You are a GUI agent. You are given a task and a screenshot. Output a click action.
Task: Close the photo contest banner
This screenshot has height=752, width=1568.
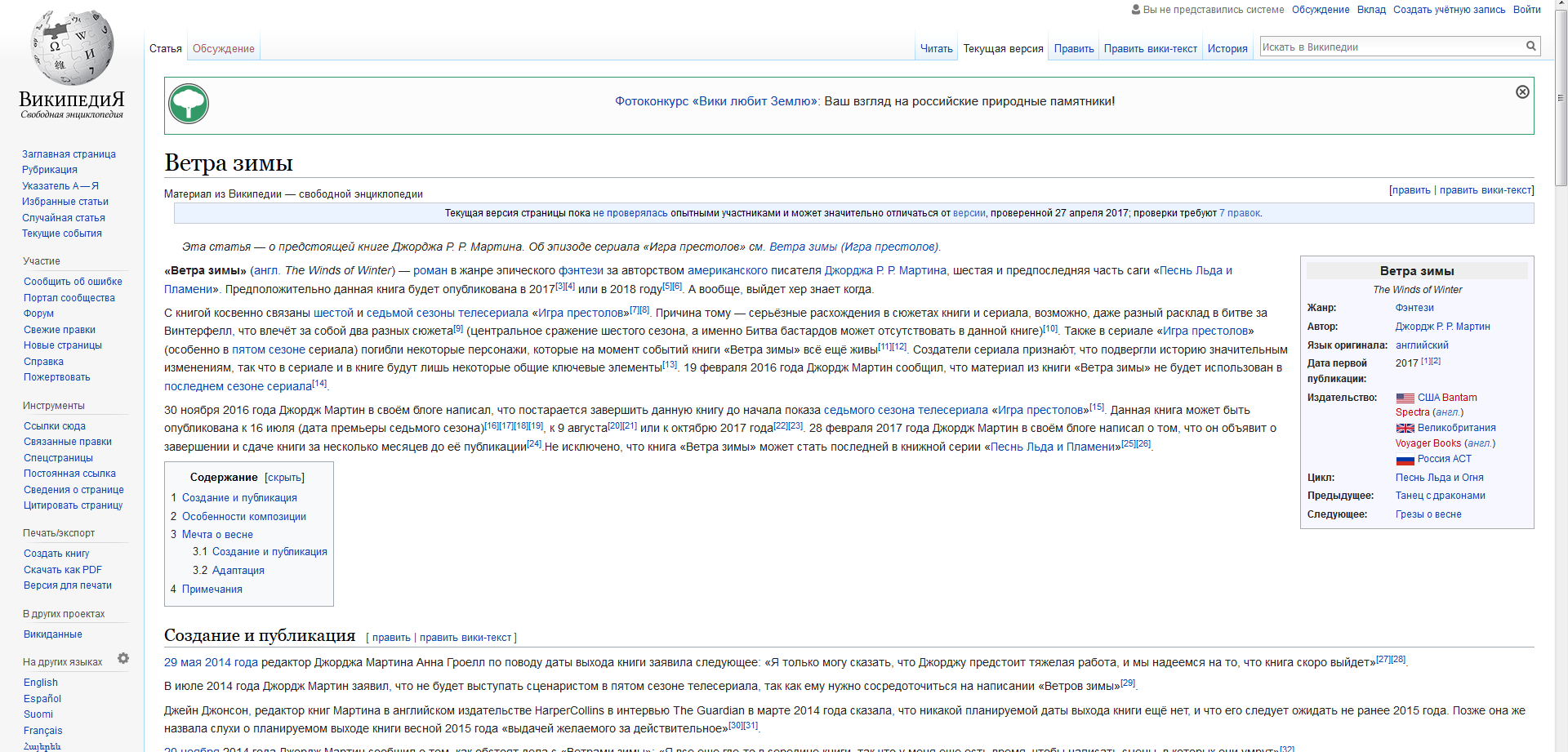1522,91
